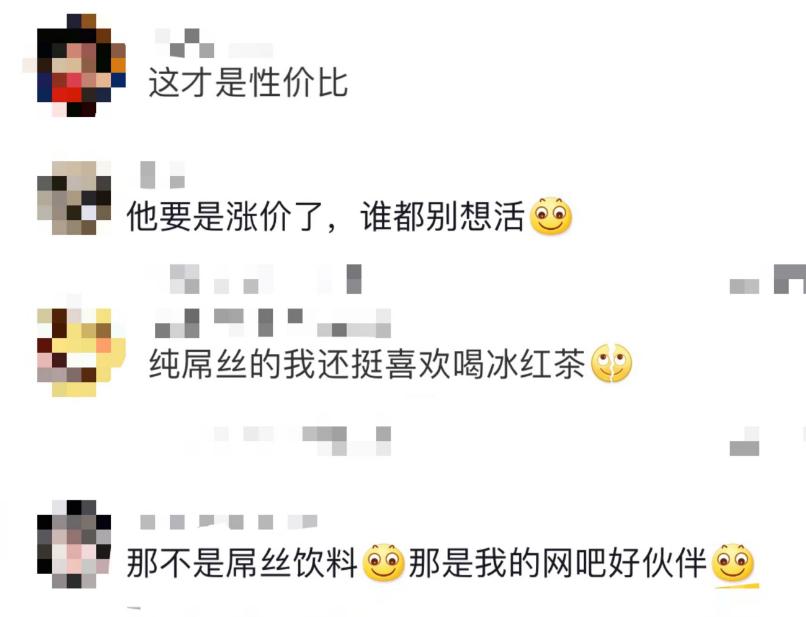Click the blurred info line below 冰红茶 comment
Image resolution: width=806 pixels, height=617 pixels.
302,441
